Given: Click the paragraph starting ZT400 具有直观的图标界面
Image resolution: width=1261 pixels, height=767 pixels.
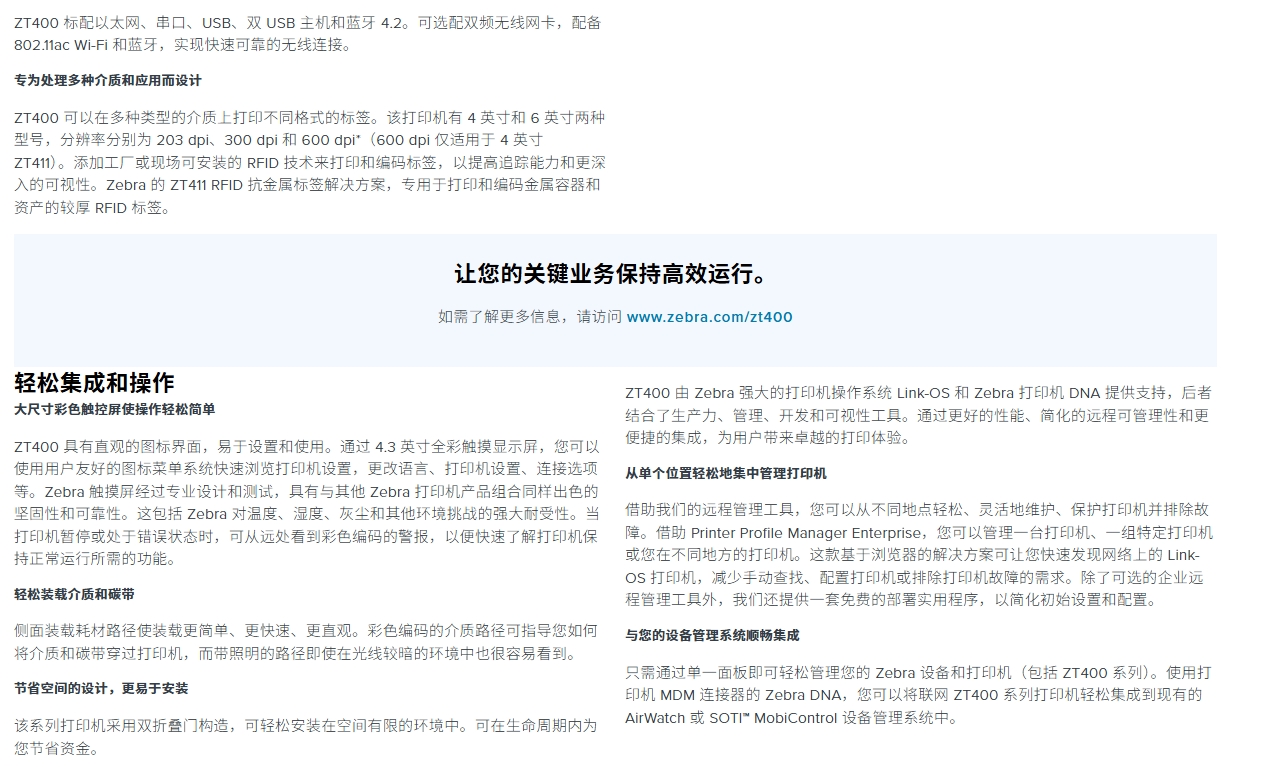Looking at the screenshot, I should pyautogui.click(x=308, y=503).
